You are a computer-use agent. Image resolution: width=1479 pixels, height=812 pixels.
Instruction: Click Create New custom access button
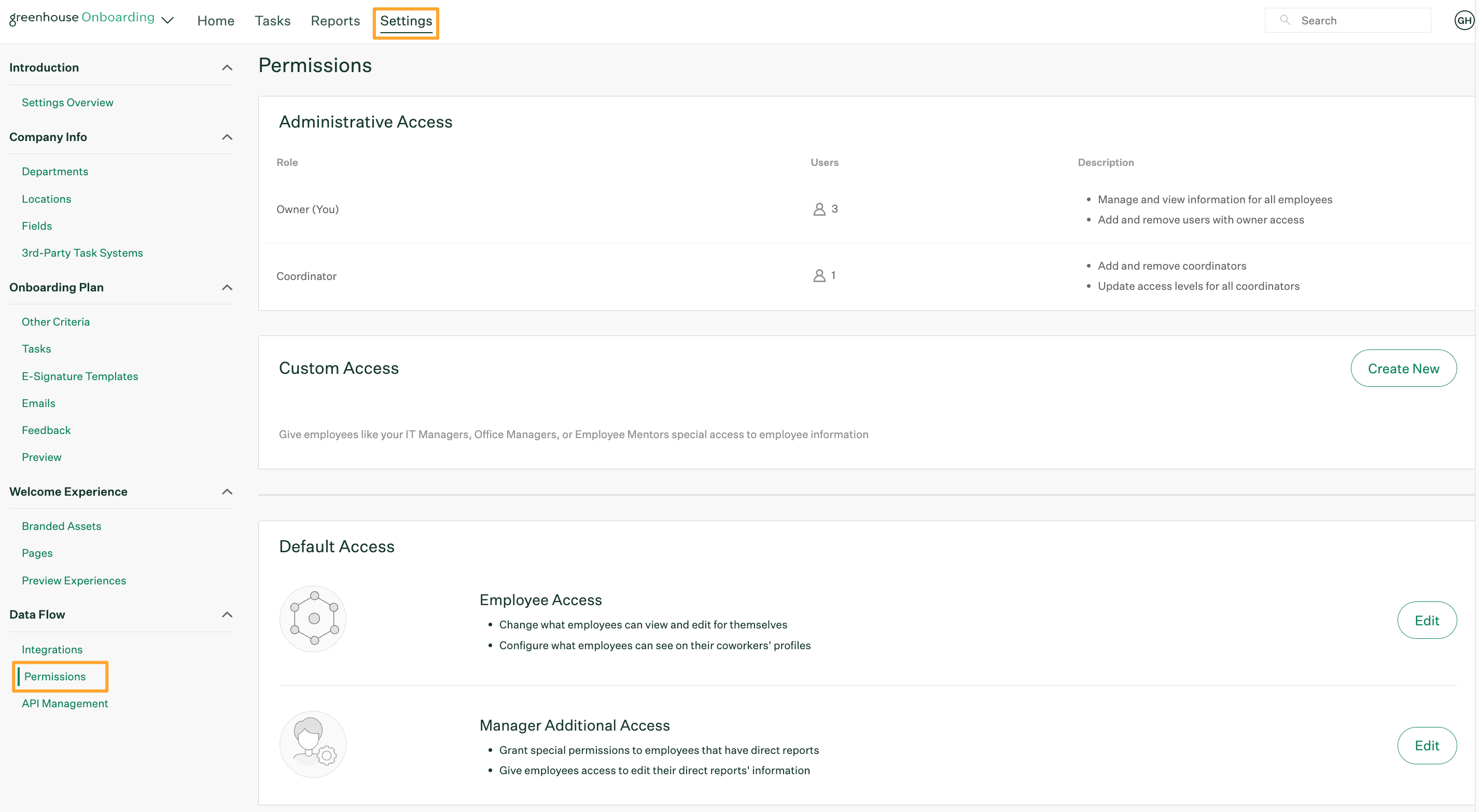point(1404,369)
